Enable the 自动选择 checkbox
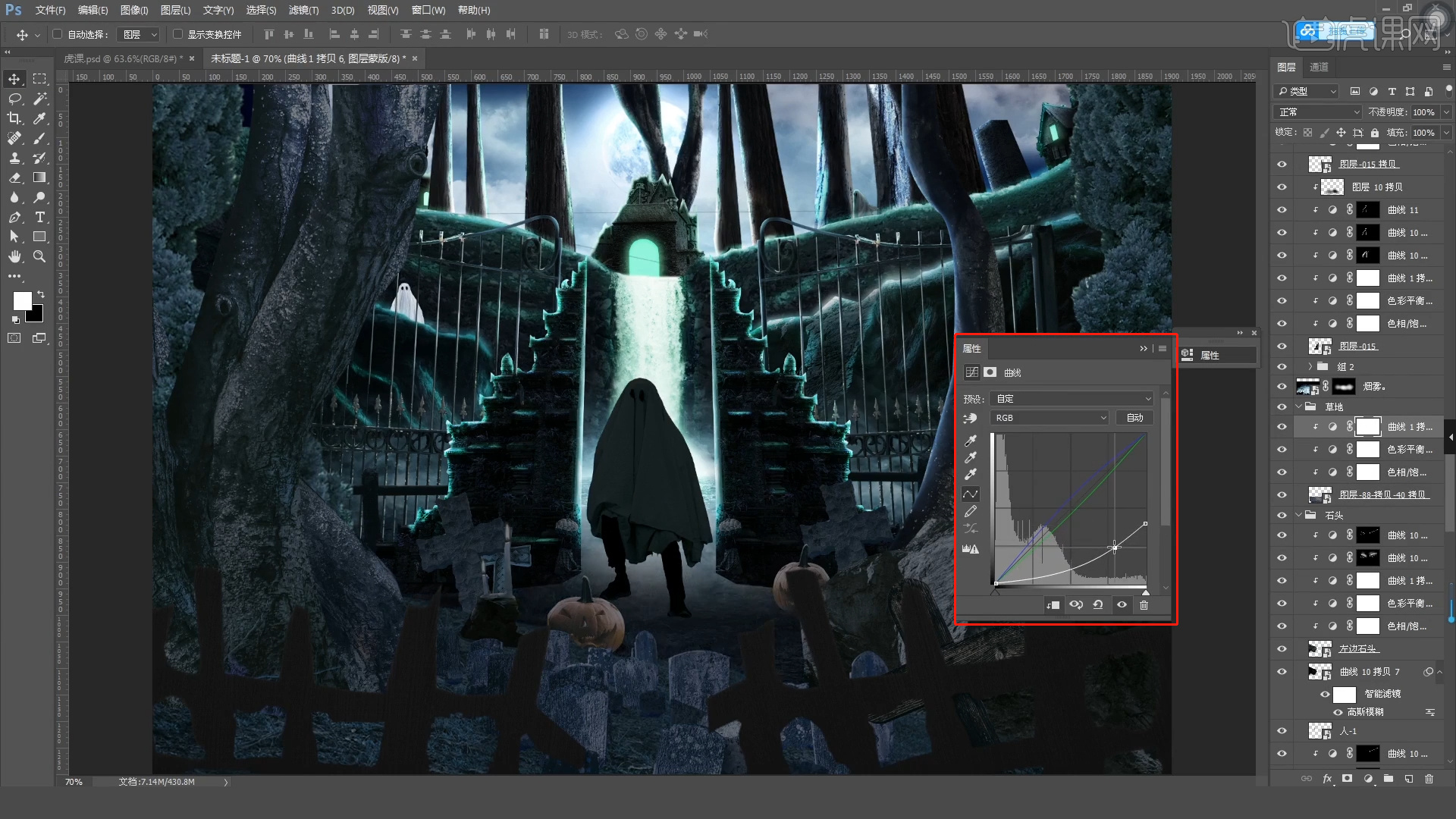Image resolution: width=1456 pixels, height=819 pixels. click(58, 34)
